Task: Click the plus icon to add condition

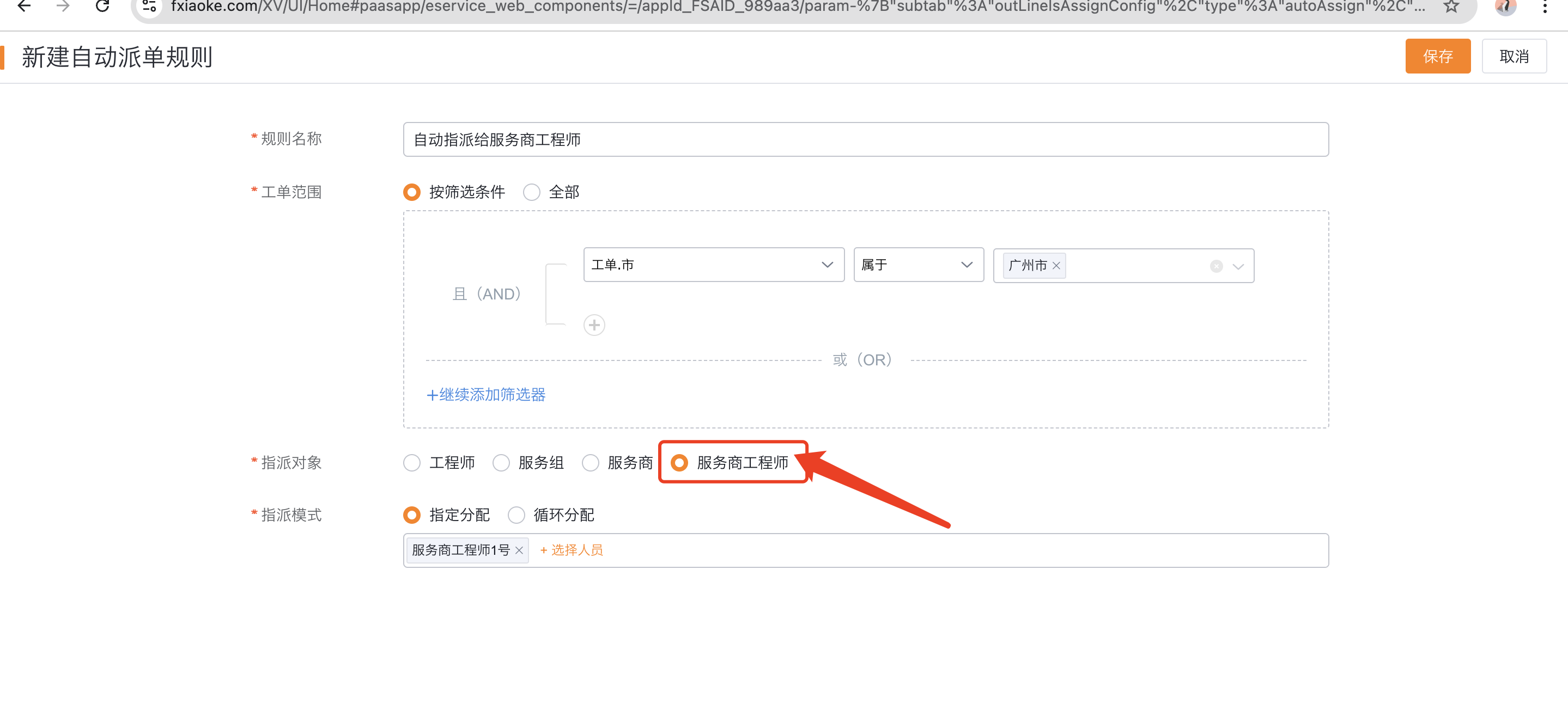Action: (594, 325)
